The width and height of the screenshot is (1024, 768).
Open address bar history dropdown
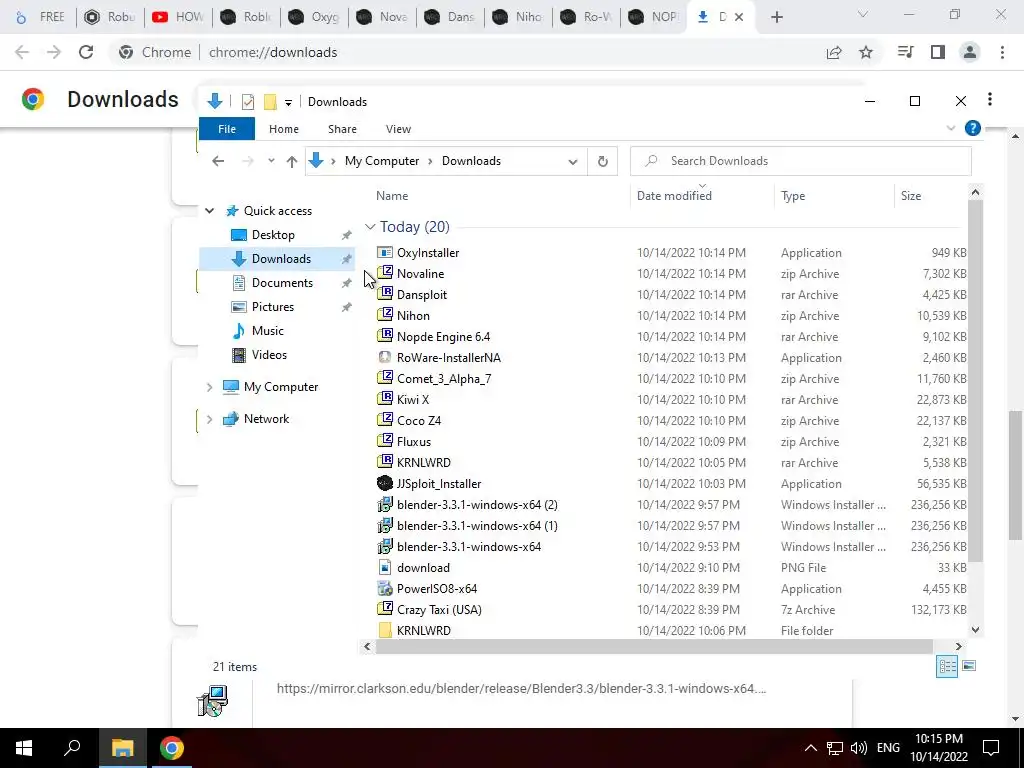[x=573, y=161]
